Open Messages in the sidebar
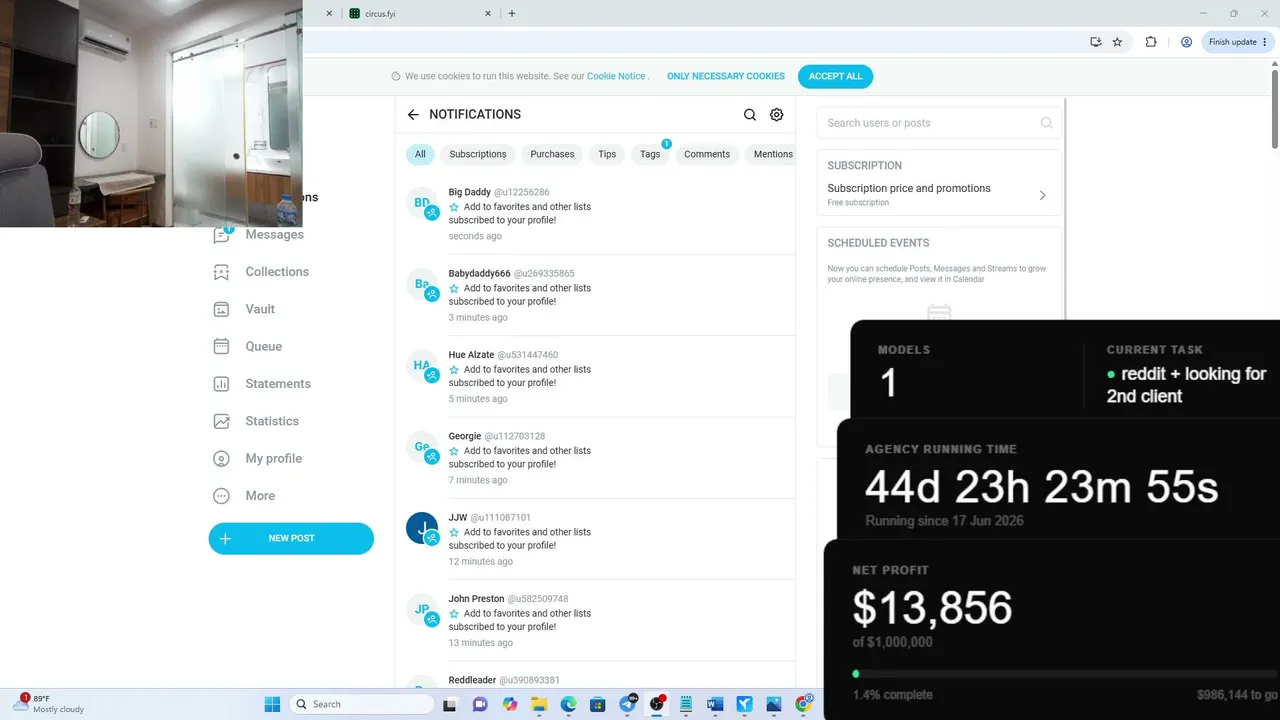 pos(274,235)
